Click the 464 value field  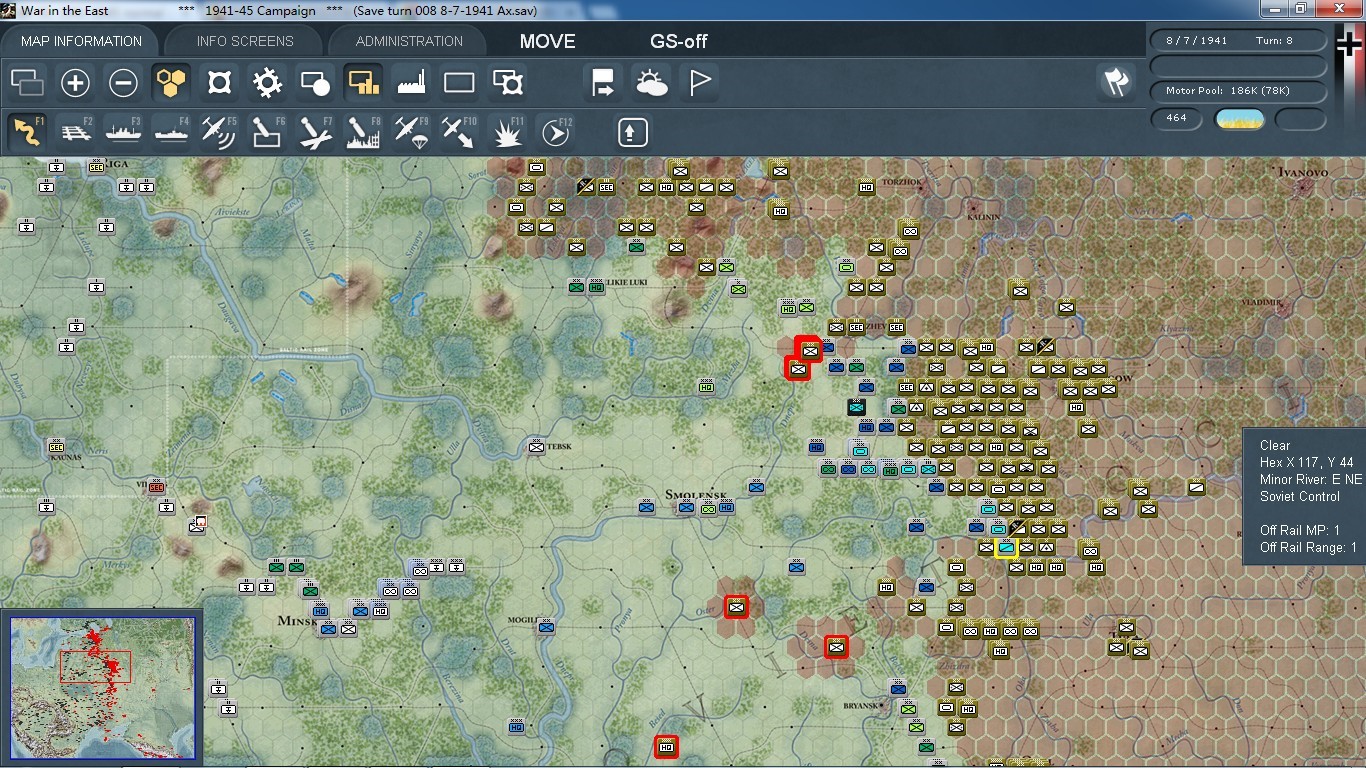coord(1176,118)
